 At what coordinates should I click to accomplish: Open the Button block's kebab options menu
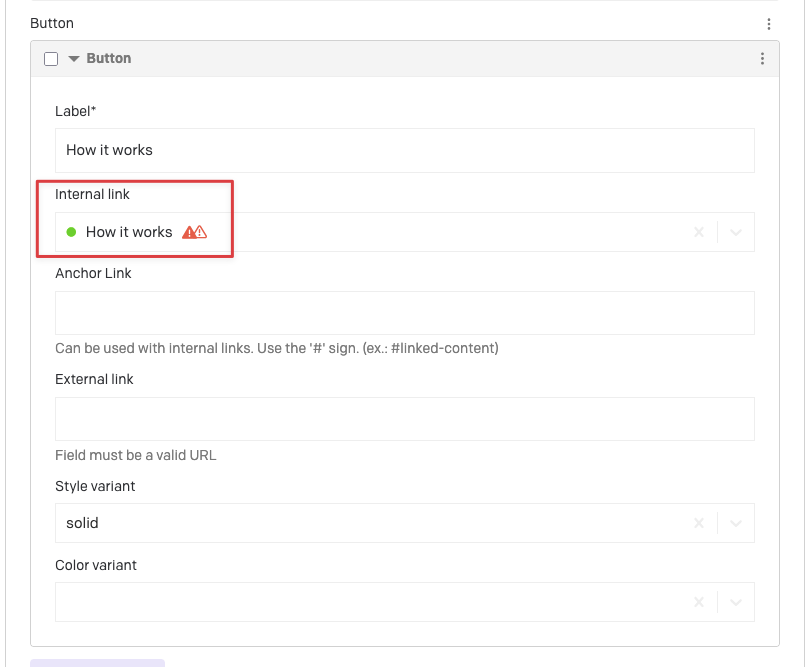[762, 59]
